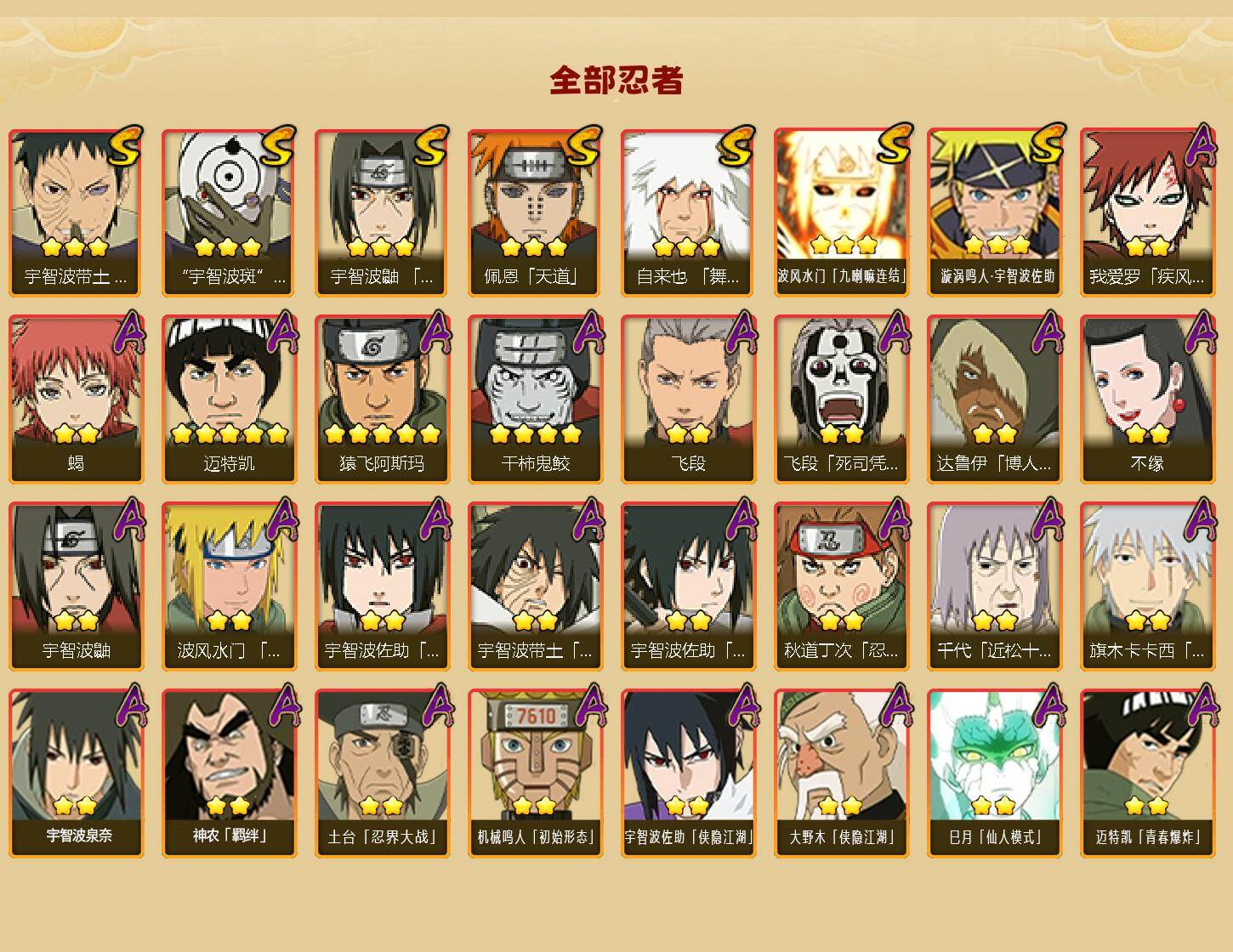1233x952 pixels.
Task: Select the 漩涡鸣人·宇智波佐助 card
Action: pyautogui.click(x=994, y=212)
